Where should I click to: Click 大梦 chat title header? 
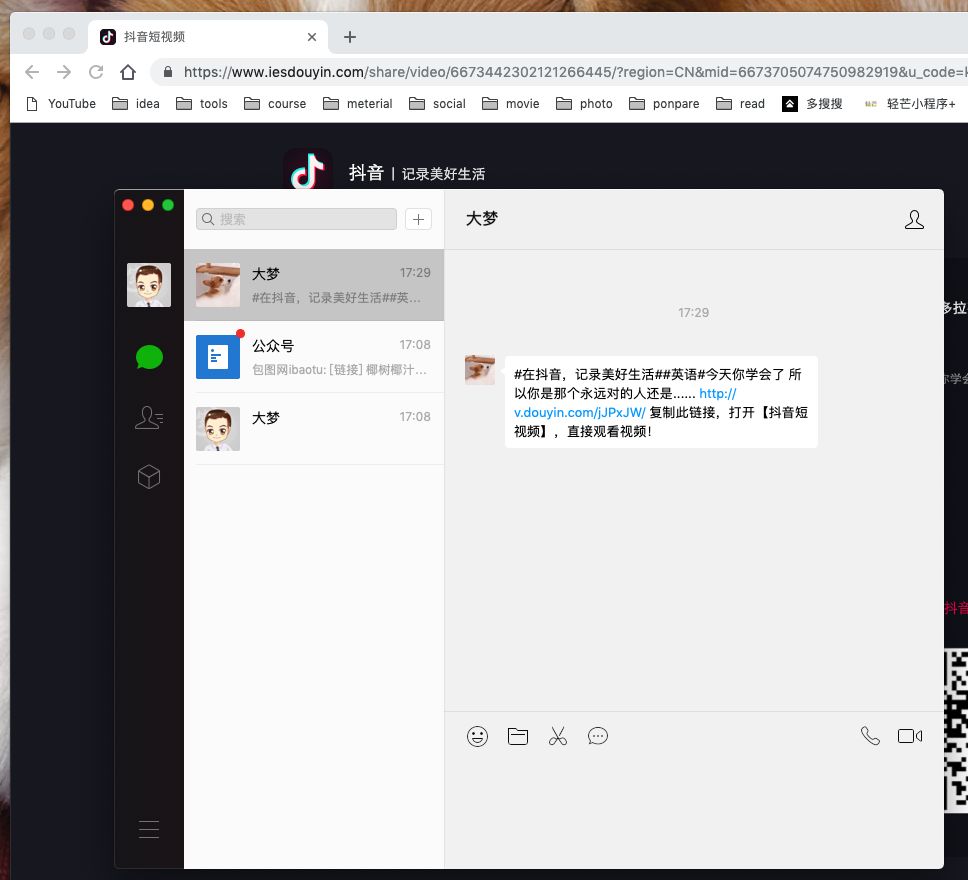(x=482, y=219)
